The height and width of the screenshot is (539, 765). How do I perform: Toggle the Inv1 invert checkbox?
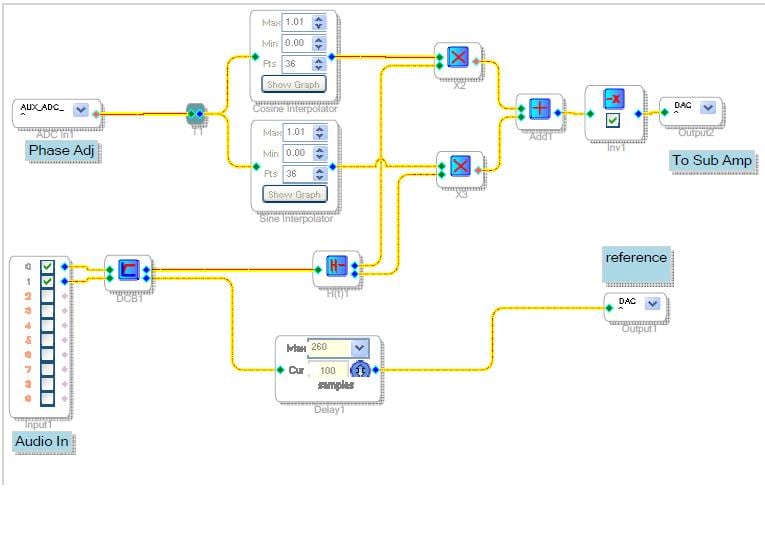pos(613,120)
